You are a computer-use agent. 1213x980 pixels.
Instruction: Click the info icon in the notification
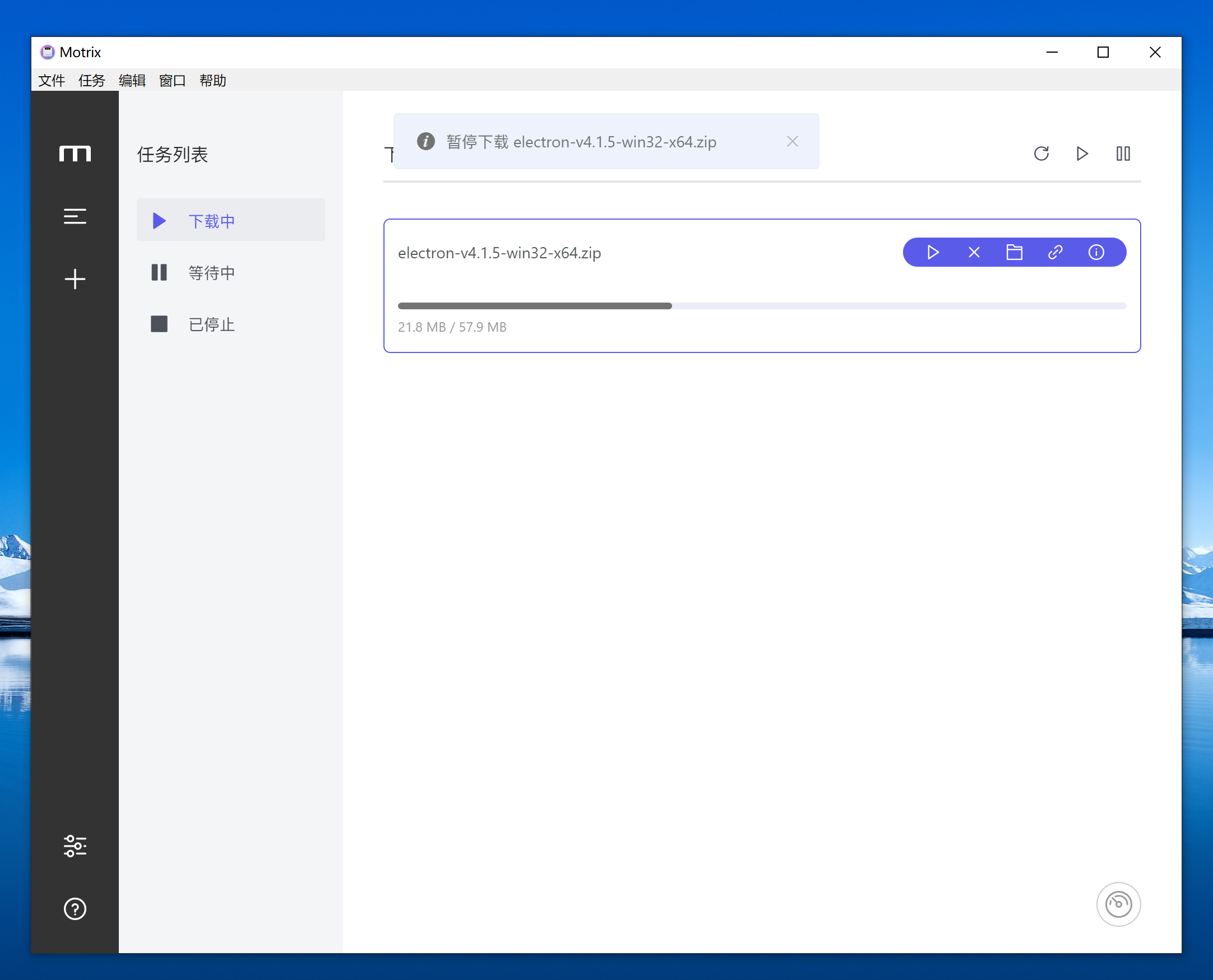pyautogui.click(x=426, y=141)
